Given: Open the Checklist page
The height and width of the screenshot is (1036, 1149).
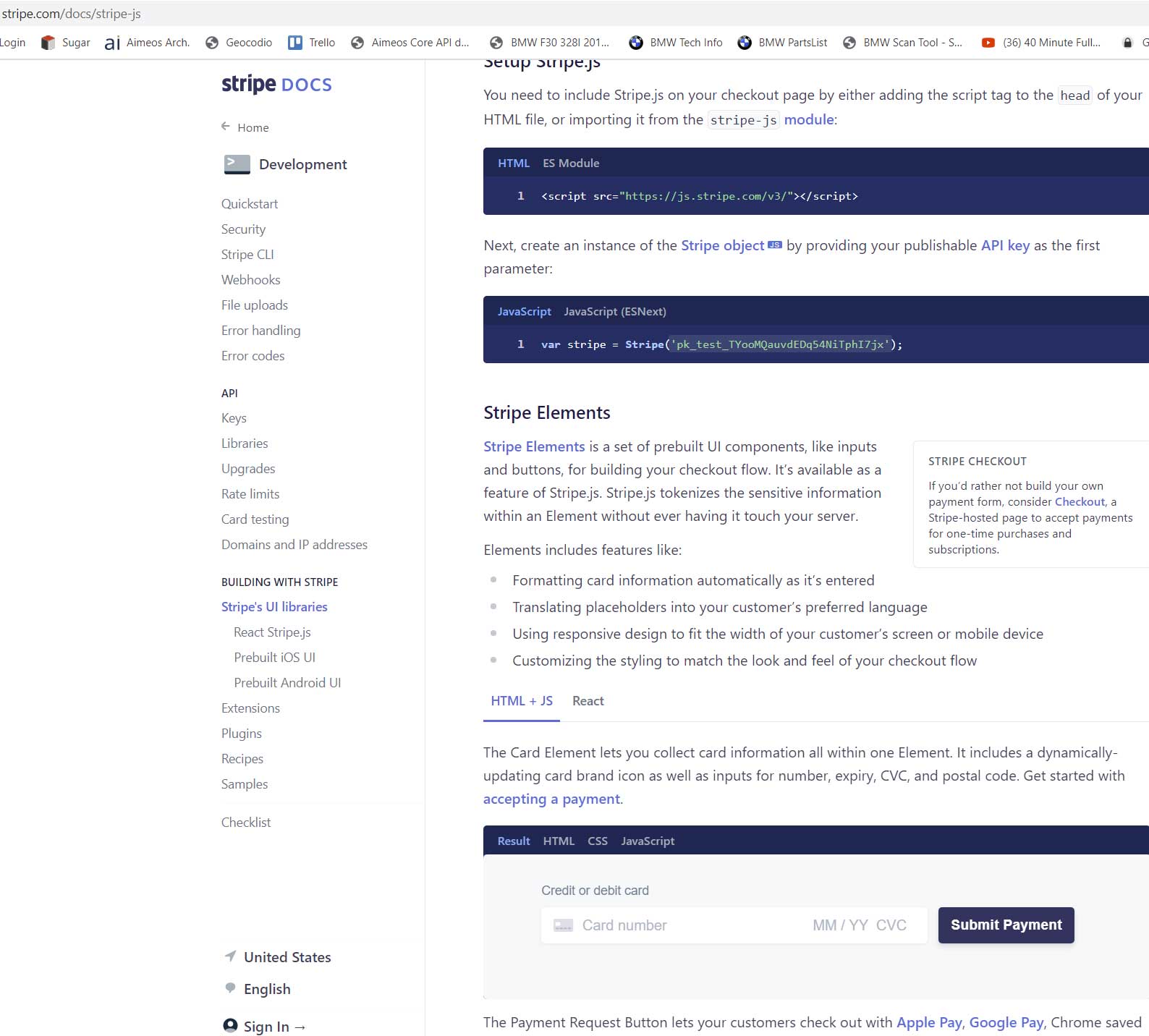Looking at the screenshot, I should click(246, 822).
